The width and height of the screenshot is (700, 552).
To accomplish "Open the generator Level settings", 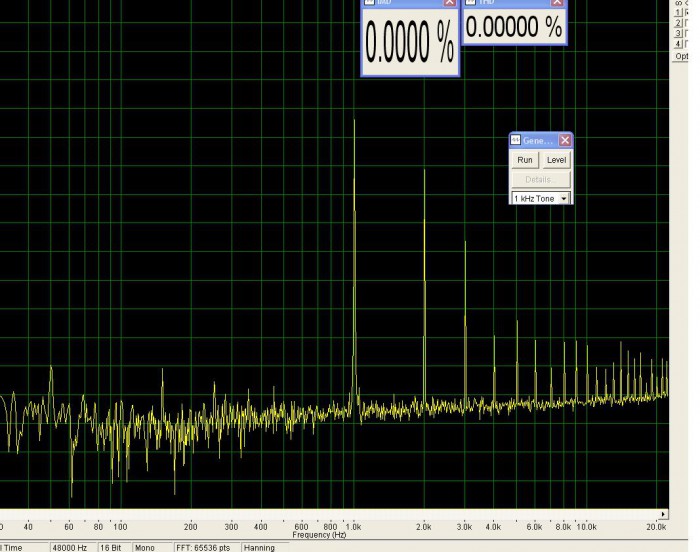I will pyautogui.click(x=556, y=160).
